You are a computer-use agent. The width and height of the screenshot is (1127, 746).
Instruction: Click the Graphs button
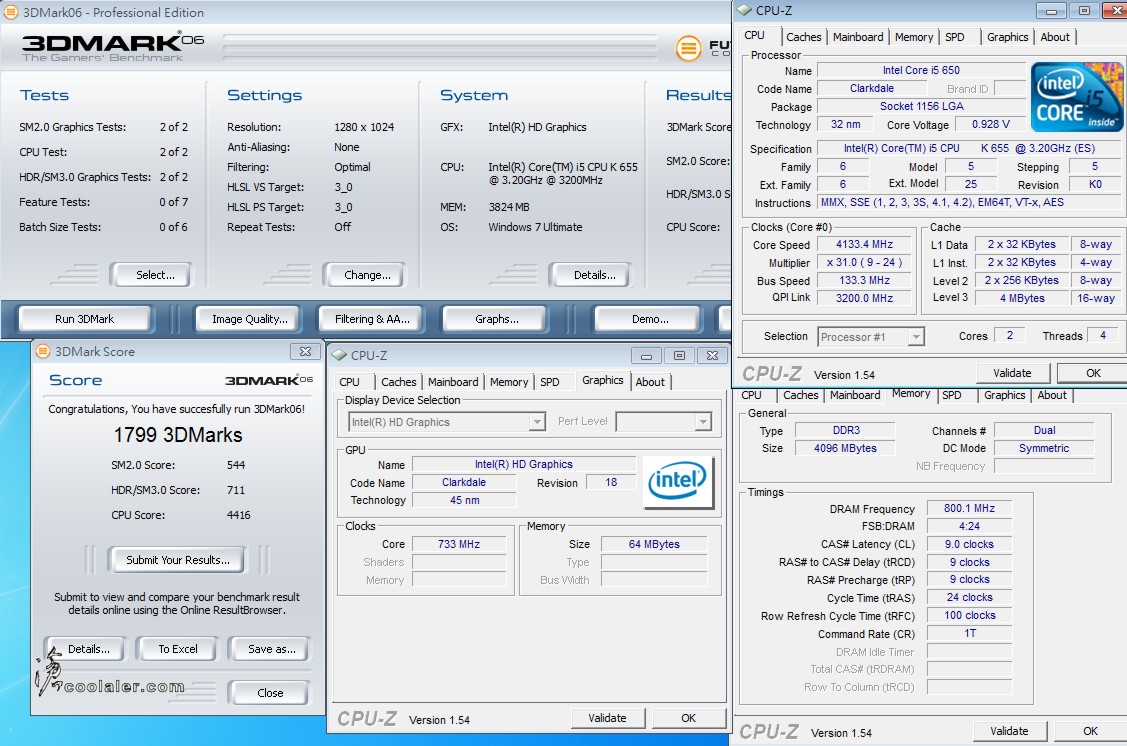pos(496,318)
